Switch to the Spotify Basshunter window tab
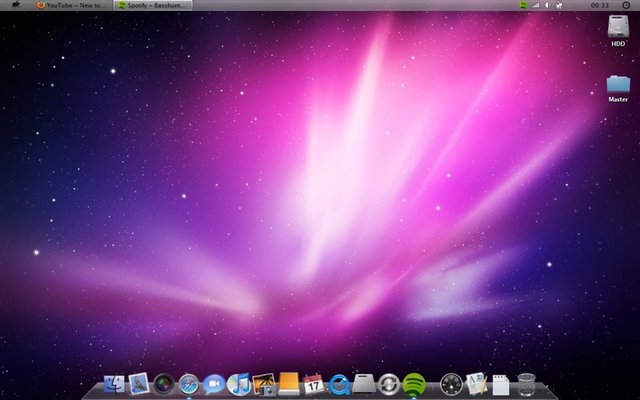This screenshot has width=640, height=400. tap(153, 5)
